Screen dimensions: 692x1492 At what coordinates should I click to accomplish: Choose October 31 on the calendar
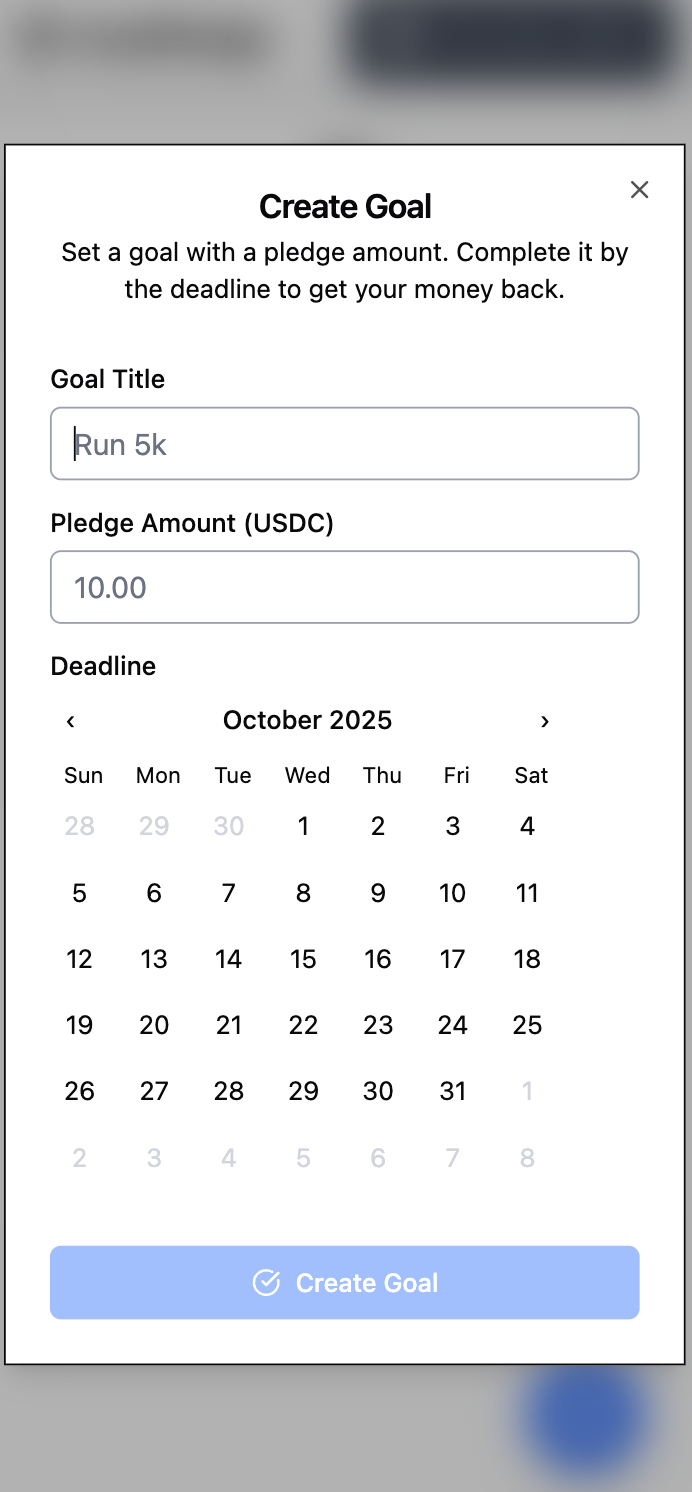(452, 1091)
